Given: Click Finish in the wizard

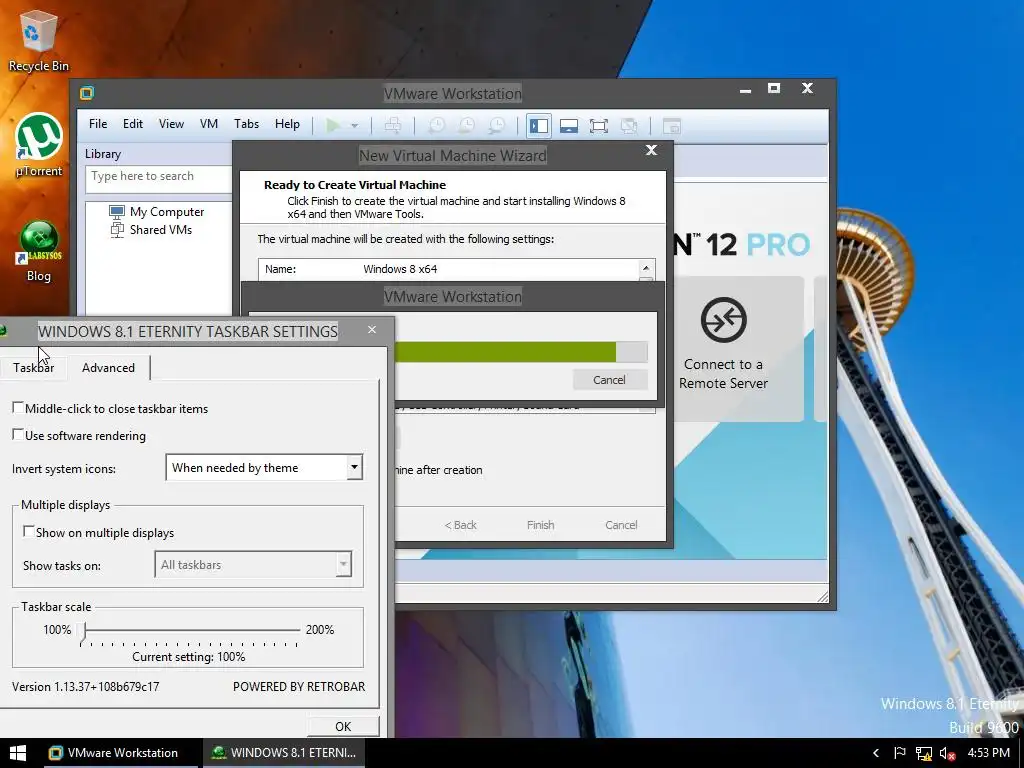Looking at the screenshot, I should point(540,525).
